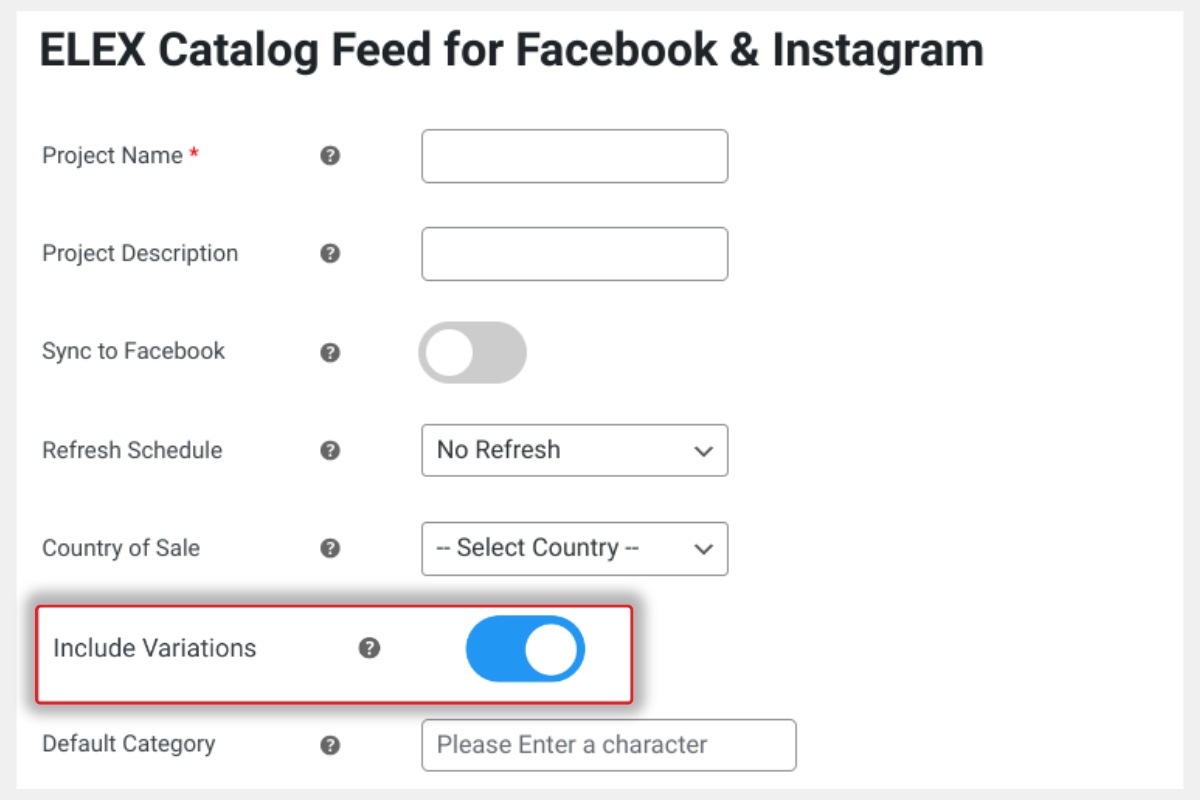Open the Refresh Schedule dropdown
This screenshot has height=800, width=1200.
(574, 451)
